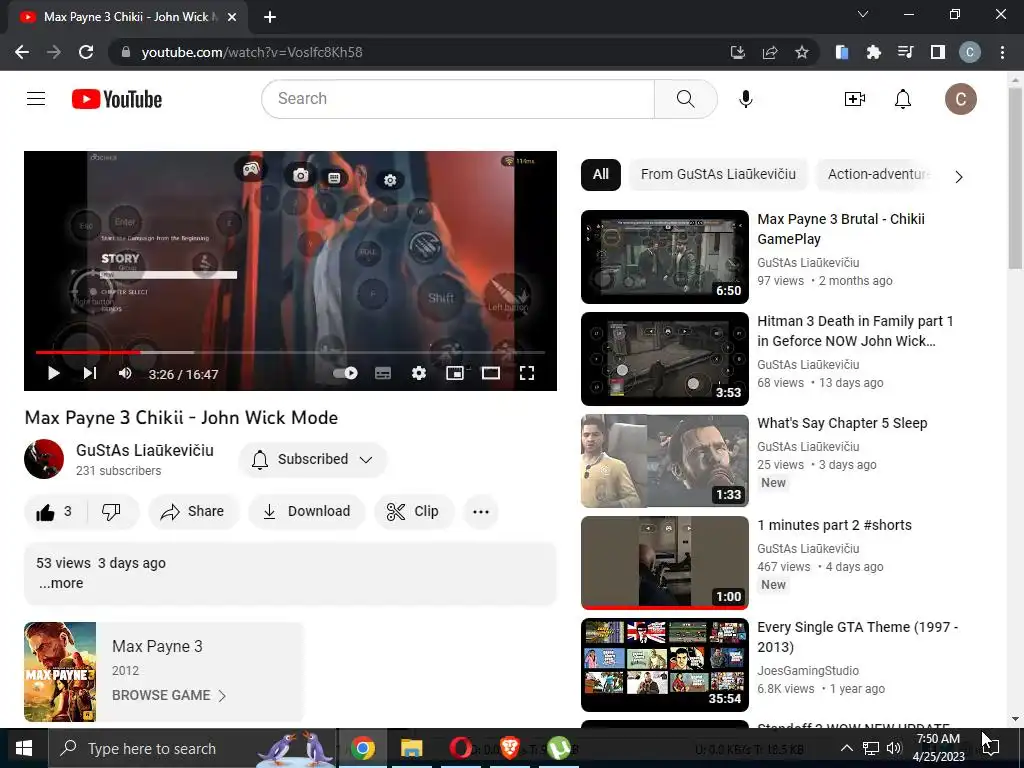Open GuStAs Liaūkevičiu channel name link
Image resolution: width=1024 pixels, height=768 pixels.
(x=145, y=451)
